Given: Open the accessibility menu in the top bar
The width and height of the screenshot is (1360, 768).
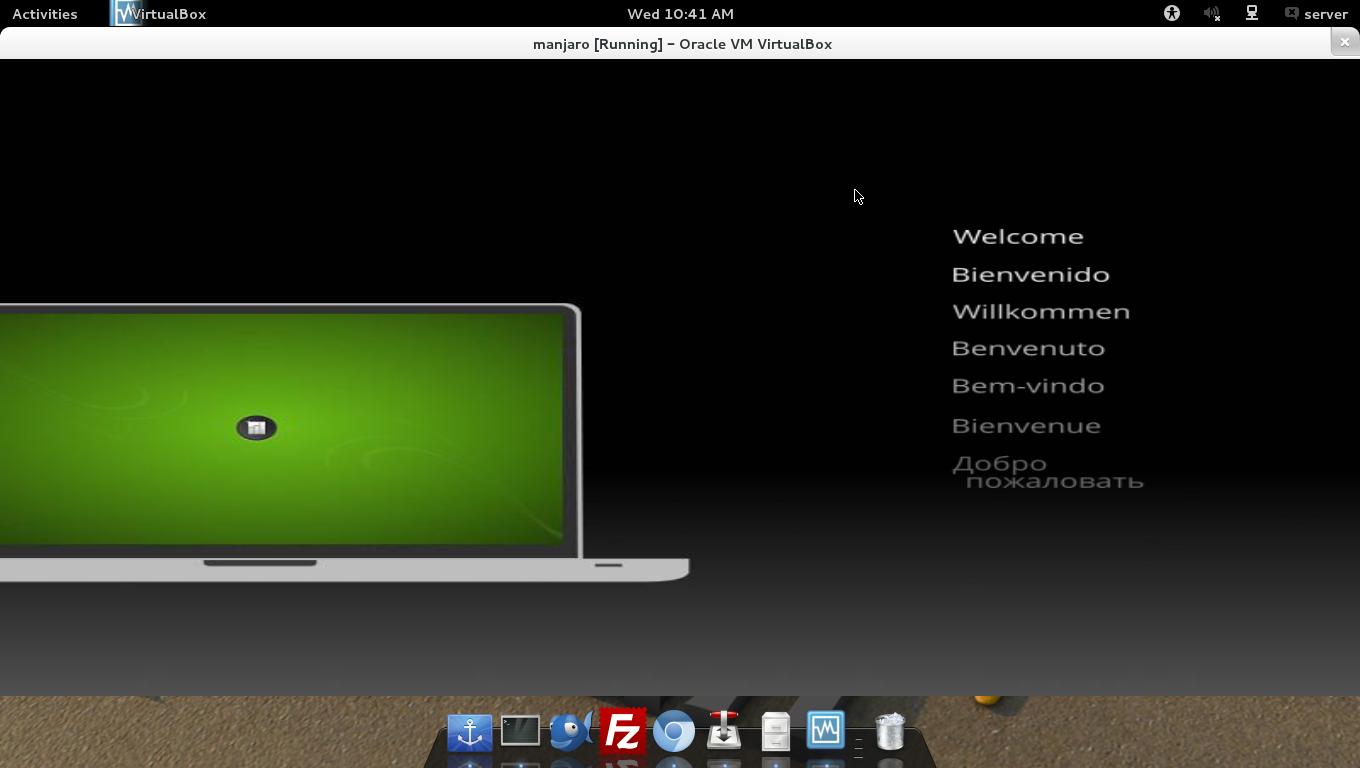Looking at the screenshot, I should (x=1171, y=13).
